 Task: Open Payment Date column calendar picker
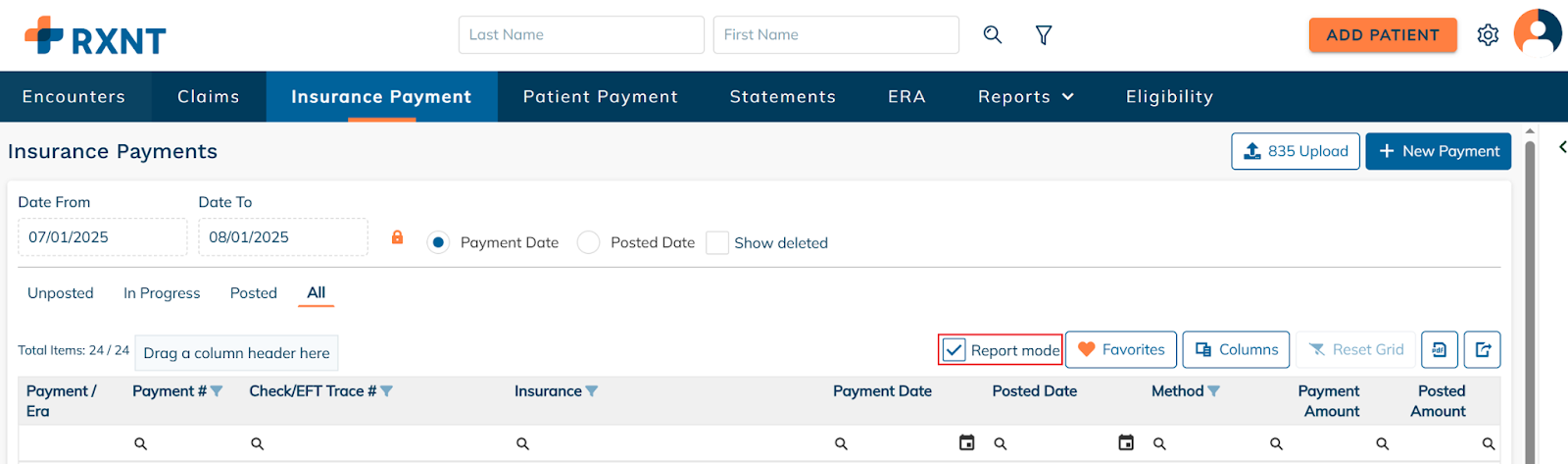coord(966,443)
